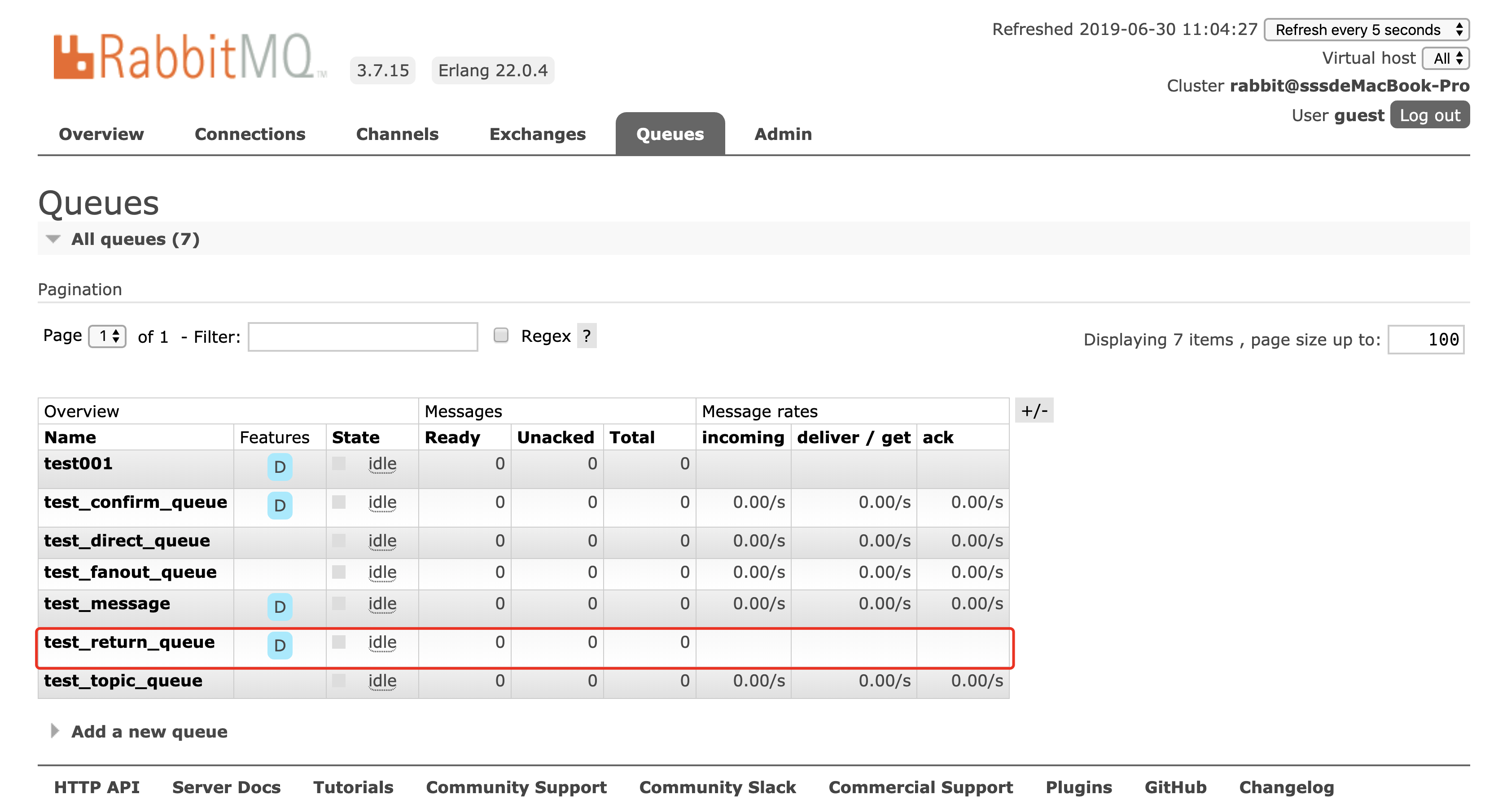
Task: Open the test_fanout_queue queue link
Action: tap(130, 572)
